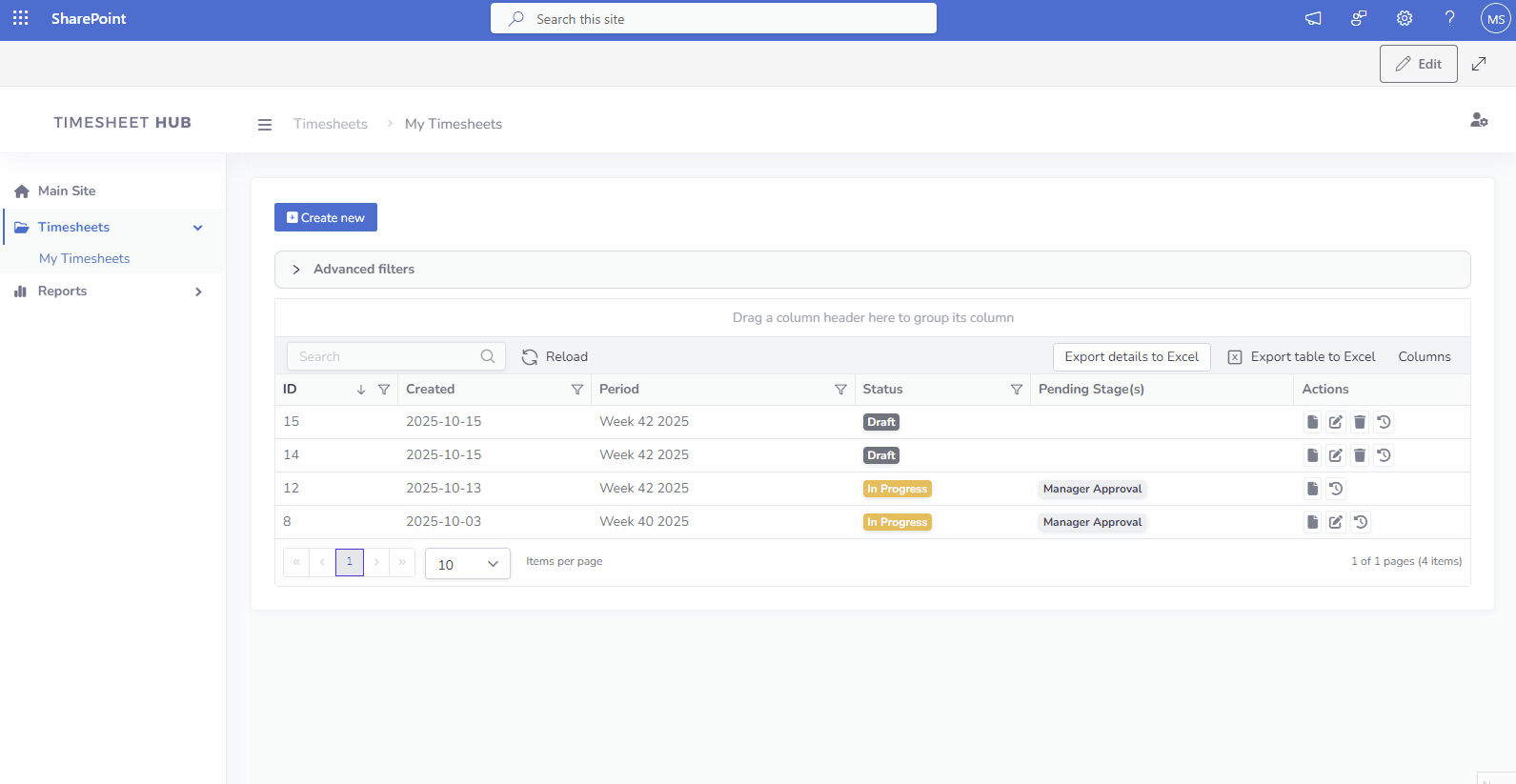This screenshot has height=784, width=1516.
Task: Click the edit pencil icon for timesheet 14
Action: (1336, 455)
